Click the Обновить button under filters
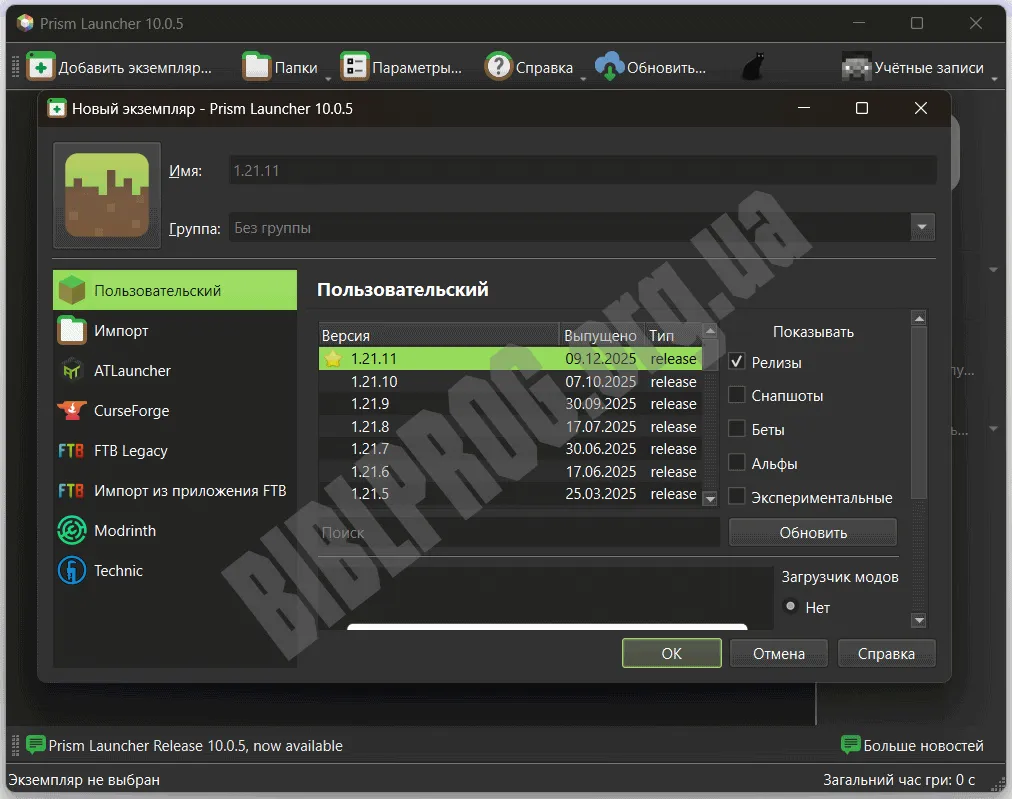1012x799 pixels. pos(813,532)
